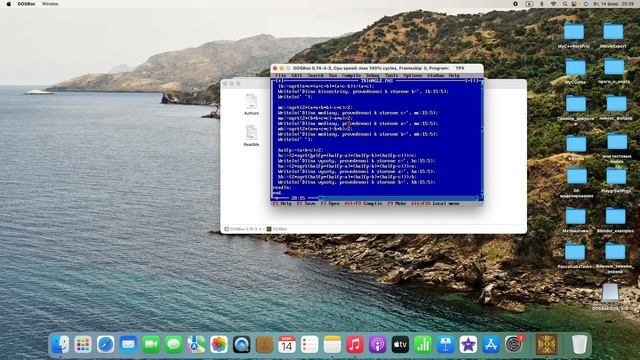This screenshot has width=640, height=360.
Task: Open the Help menu in Turbo Pascal
Action: (454, 76)
